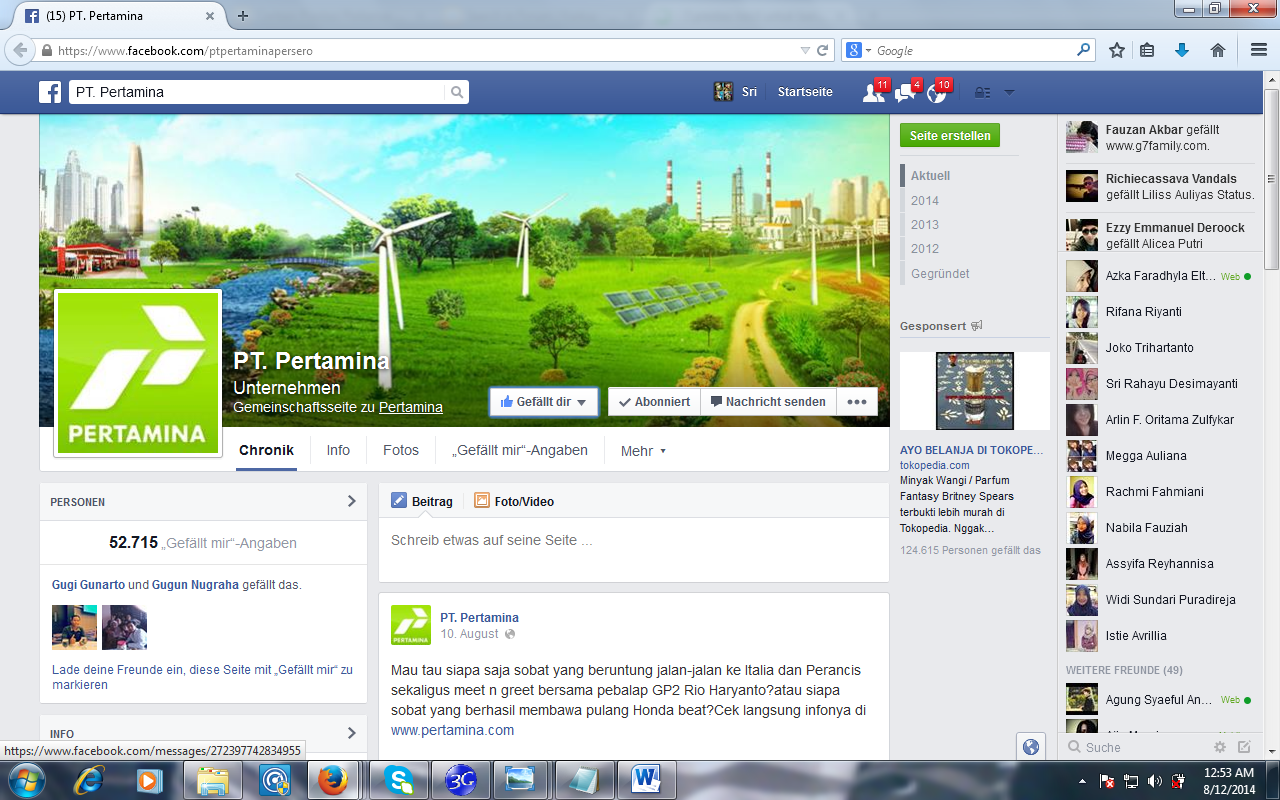Click the megaphone icon next to Gesponsert
The image size is (1280, 800).
[977, 326]
